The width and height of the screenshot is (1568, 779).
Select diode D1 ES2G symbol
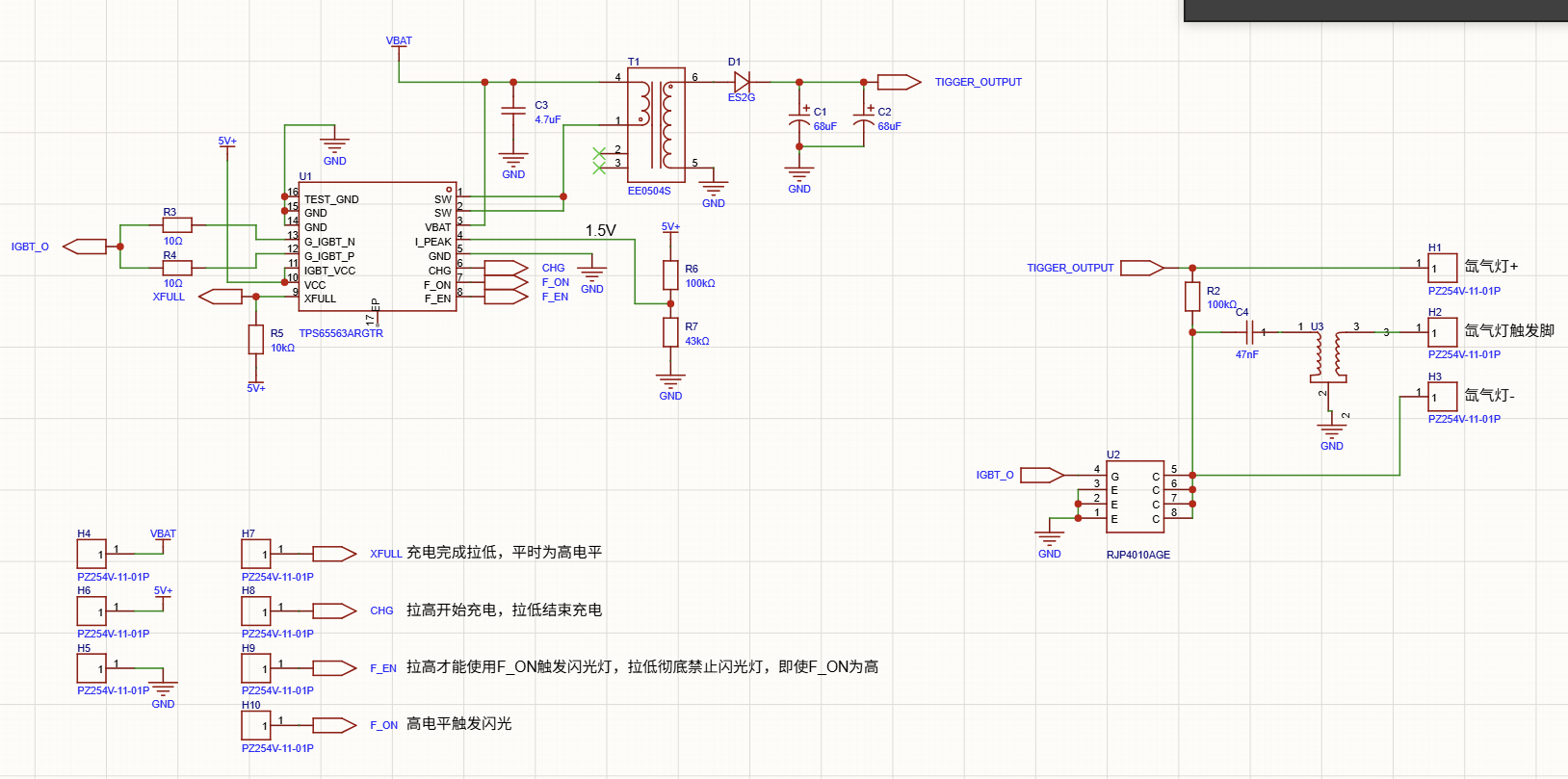tap(742, 82)
